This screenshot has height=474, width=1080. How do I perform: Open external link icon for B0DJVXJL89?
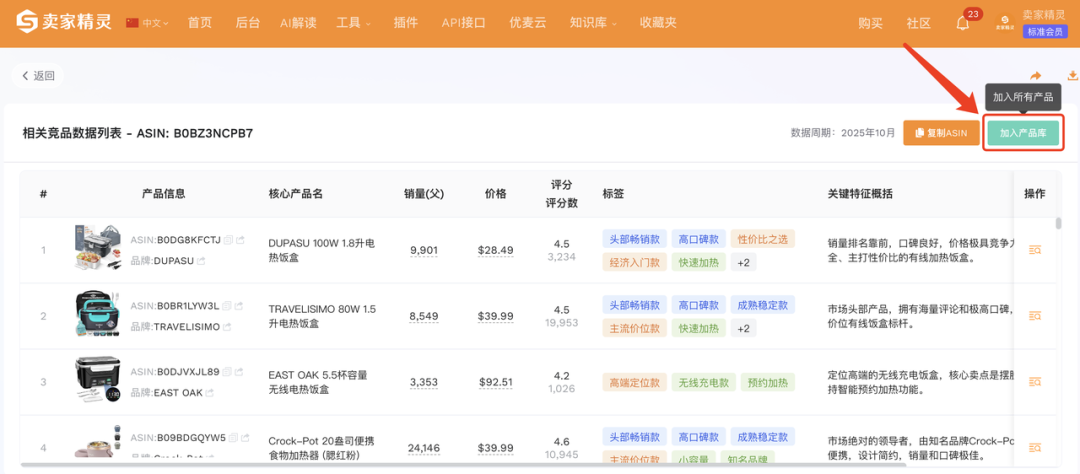tap(238, 372)
